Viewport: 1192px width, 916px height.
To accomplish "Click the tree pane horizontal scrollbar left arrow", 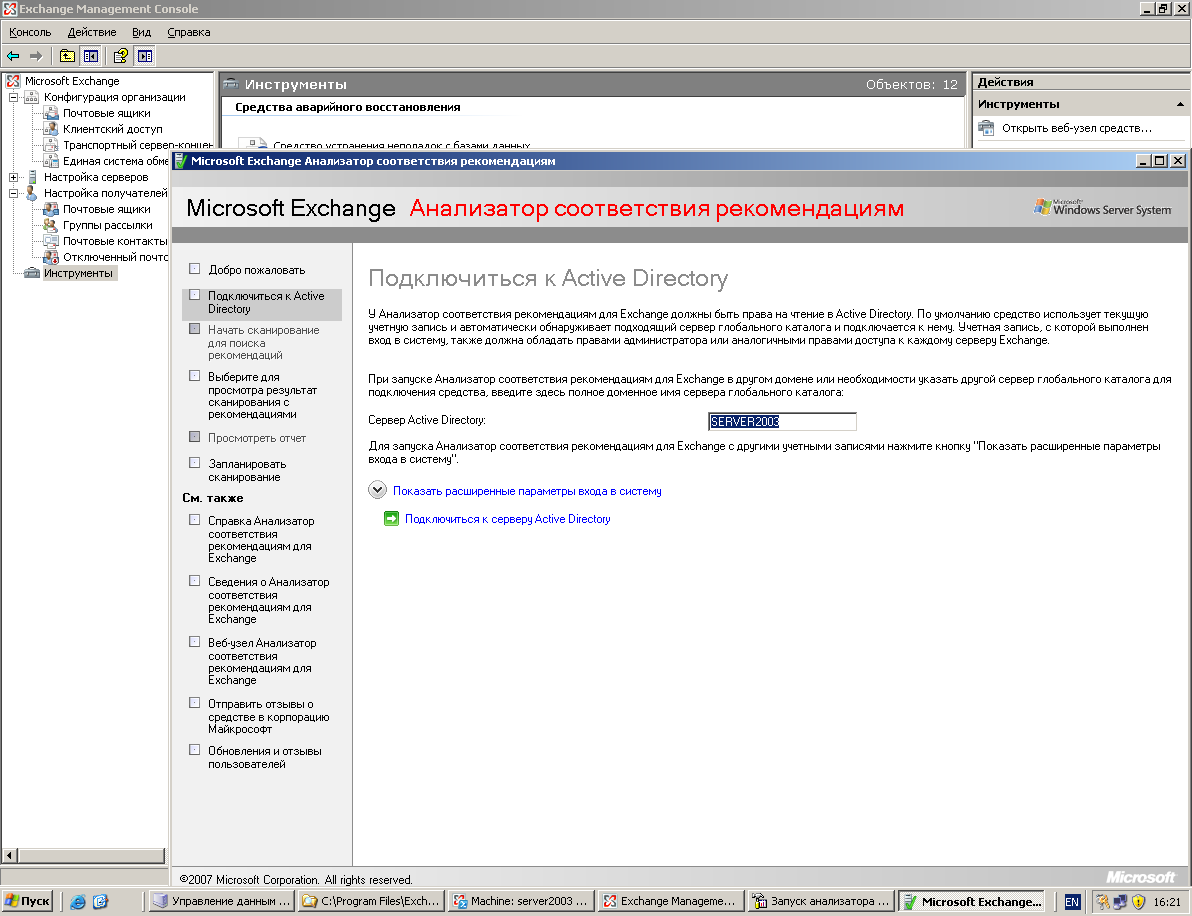I will pyautogui.click(x=9, y=855).
